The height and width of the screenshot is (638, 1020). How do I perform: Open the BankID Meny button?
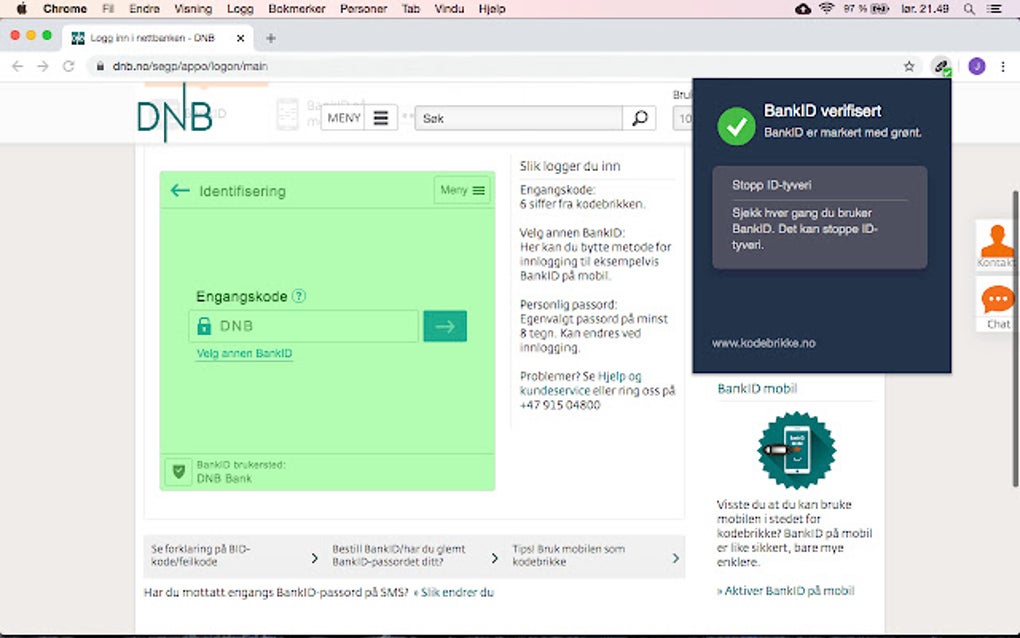click(x=462, y=191)
